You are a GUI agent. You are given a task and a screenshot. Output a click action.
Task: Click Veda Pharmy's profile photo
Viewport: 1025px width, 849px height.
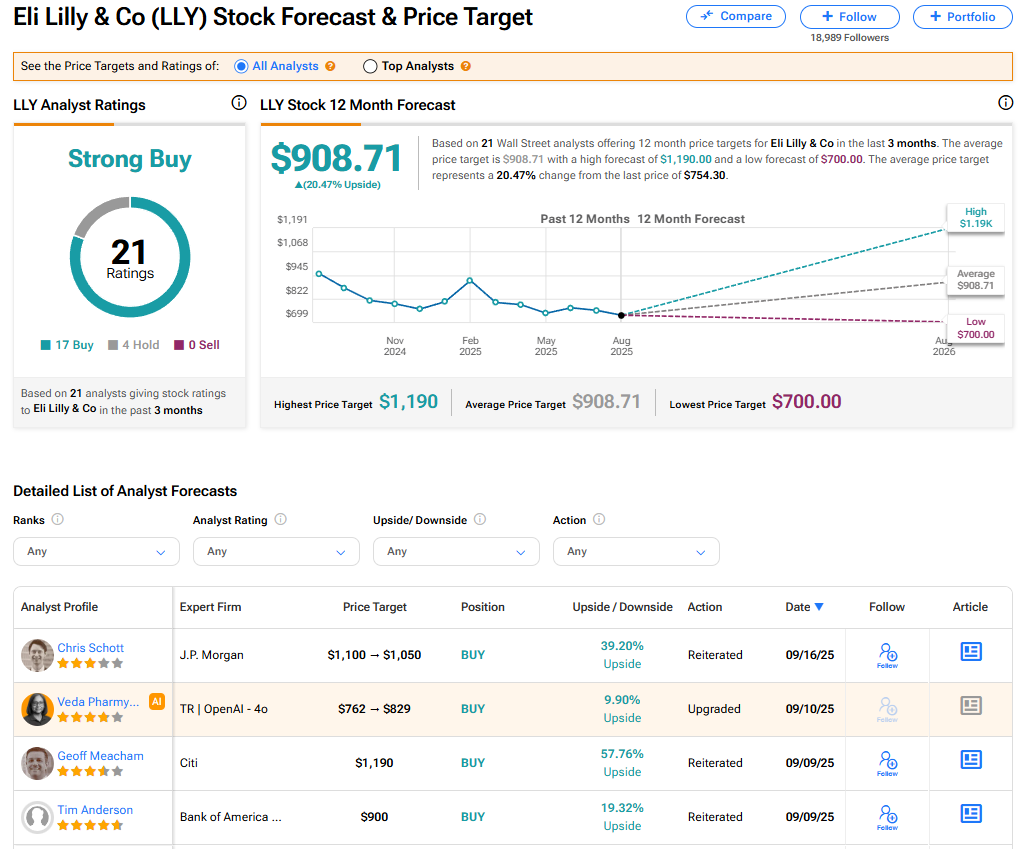(37, 709)
